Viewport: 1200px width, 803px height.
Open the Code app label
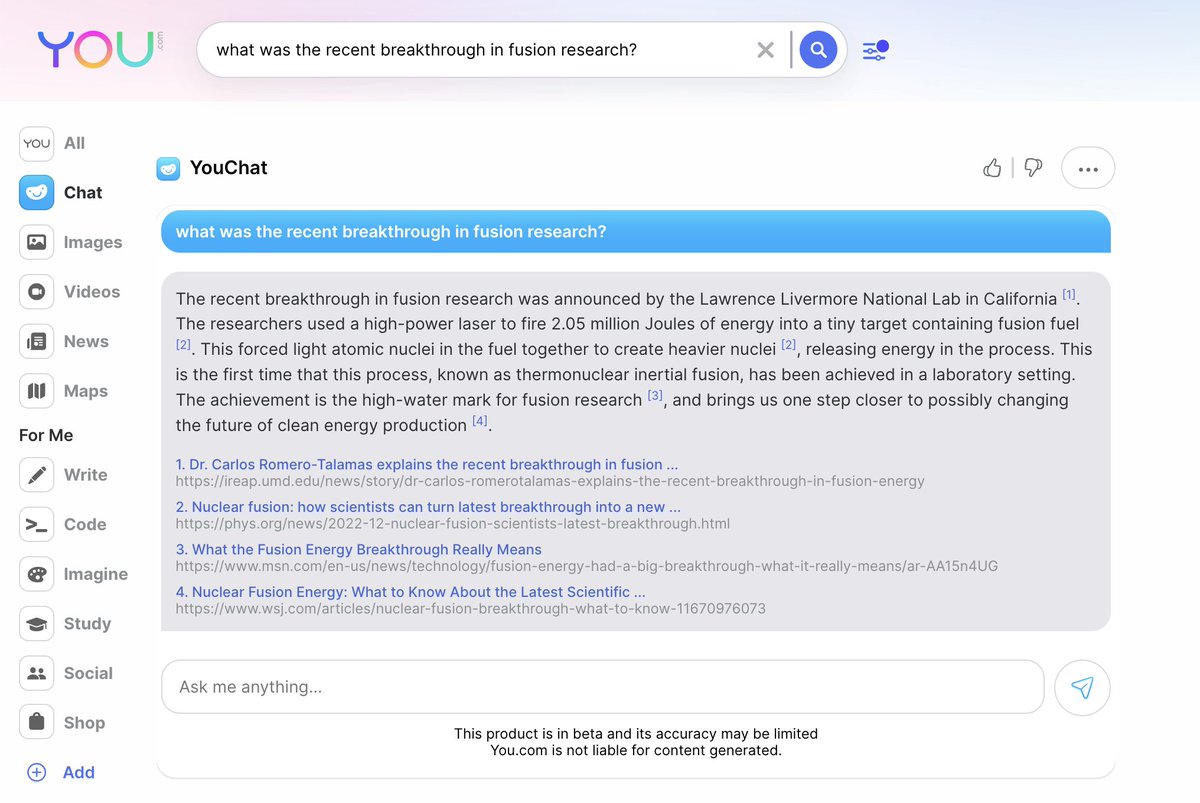(85, 524)
